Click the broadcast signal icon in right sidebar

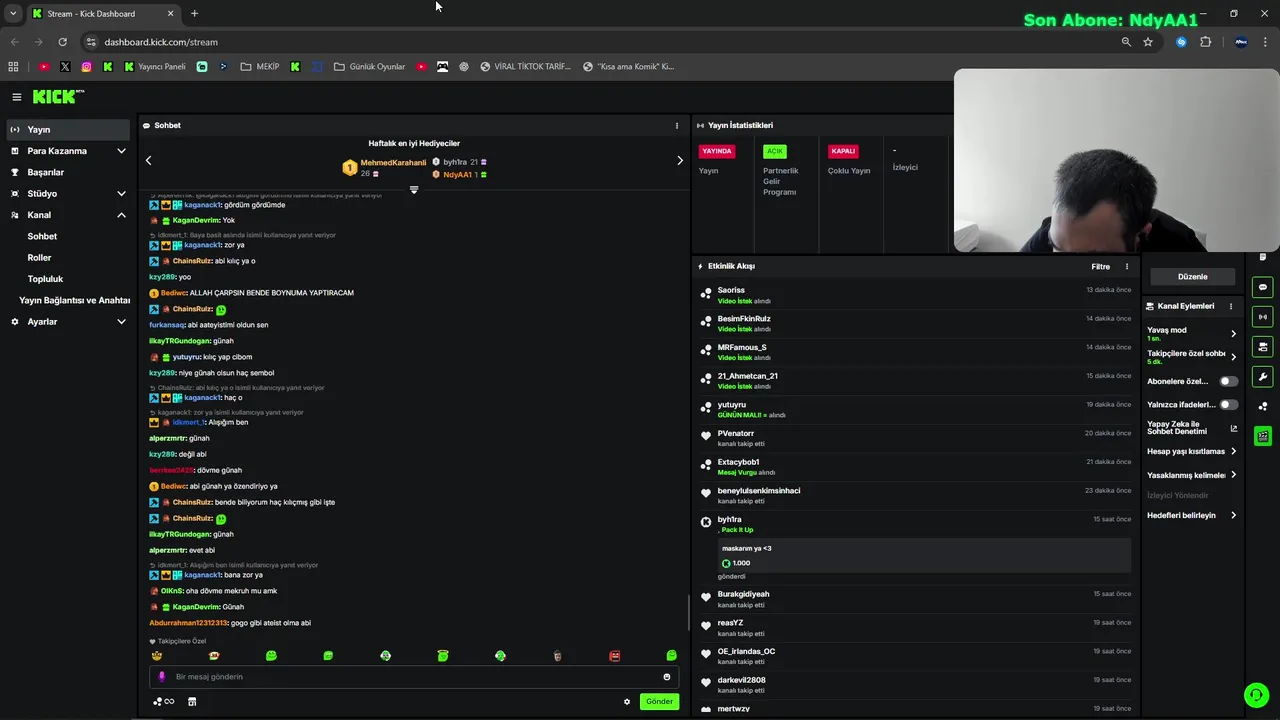(x=1263, y=317)
